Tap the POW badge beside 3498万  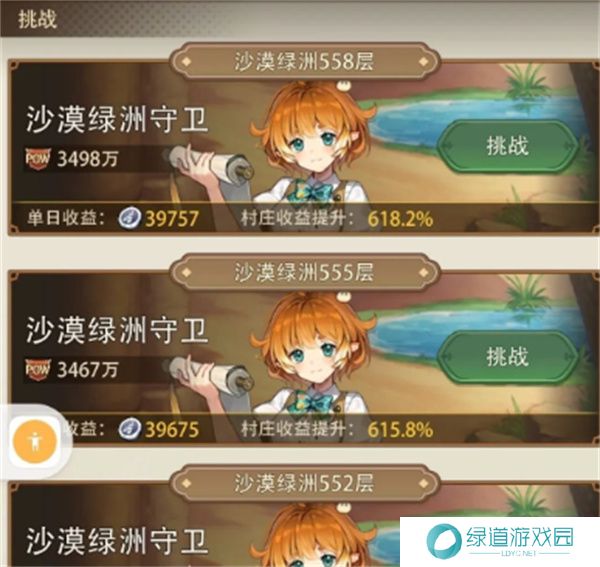pyautogui.click(x=38, y=158)
